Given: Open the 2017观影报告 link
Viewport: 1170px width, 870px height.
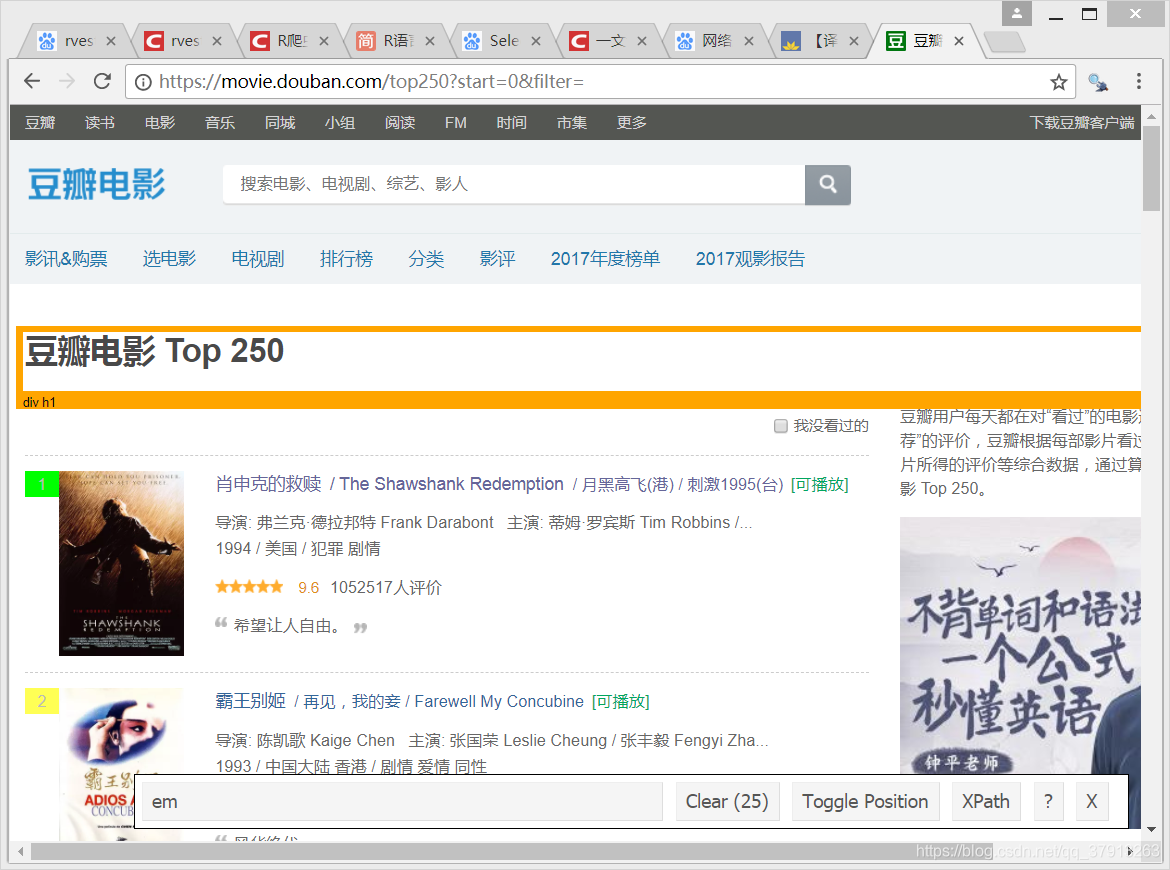Looking at the screenshot, I should pyautogui.click(x=751, y=259).
